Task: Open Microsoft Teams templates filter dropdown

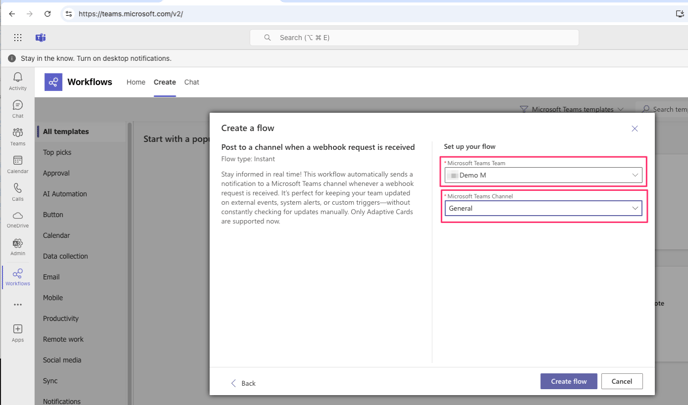Action: click(x=572, y=109)
